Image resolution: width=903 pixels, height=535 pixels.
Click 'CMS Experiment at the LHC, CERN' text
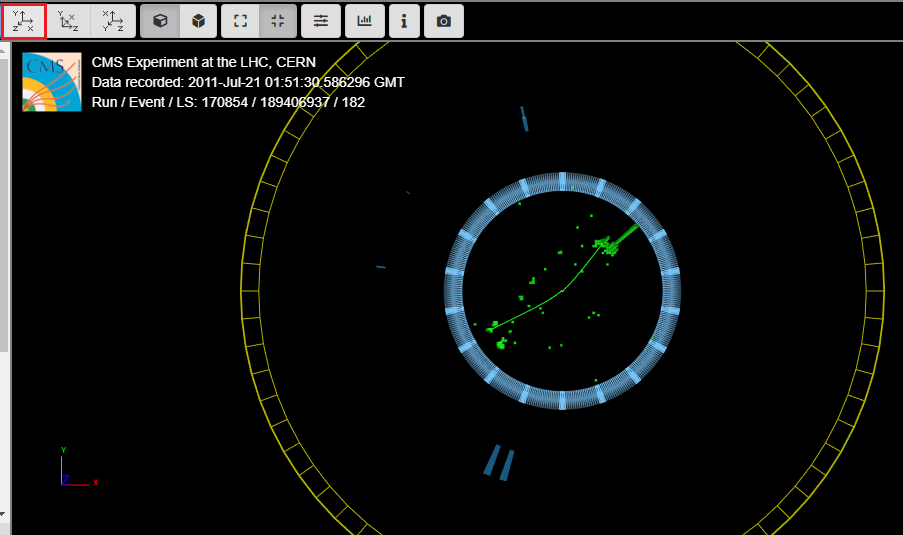point(203,62)
